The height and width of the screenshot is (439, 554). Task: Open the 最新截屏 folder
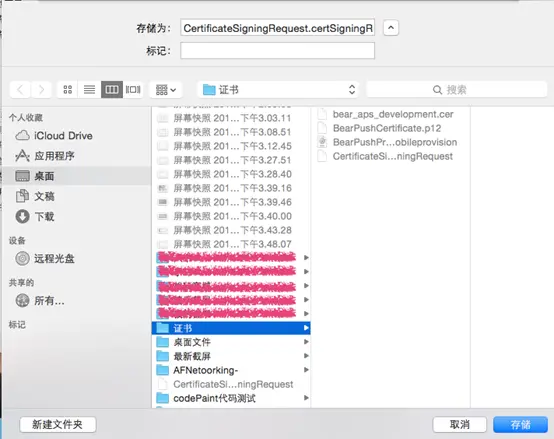[x=231, y=356]
